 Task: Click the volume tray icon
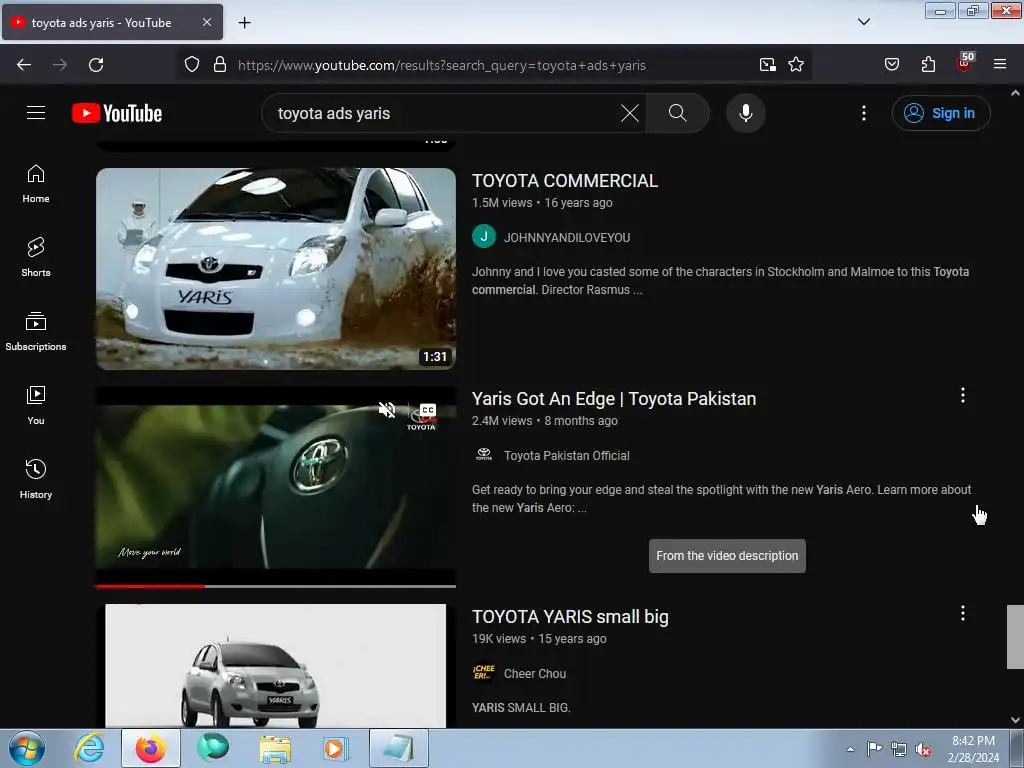[923, 749]
